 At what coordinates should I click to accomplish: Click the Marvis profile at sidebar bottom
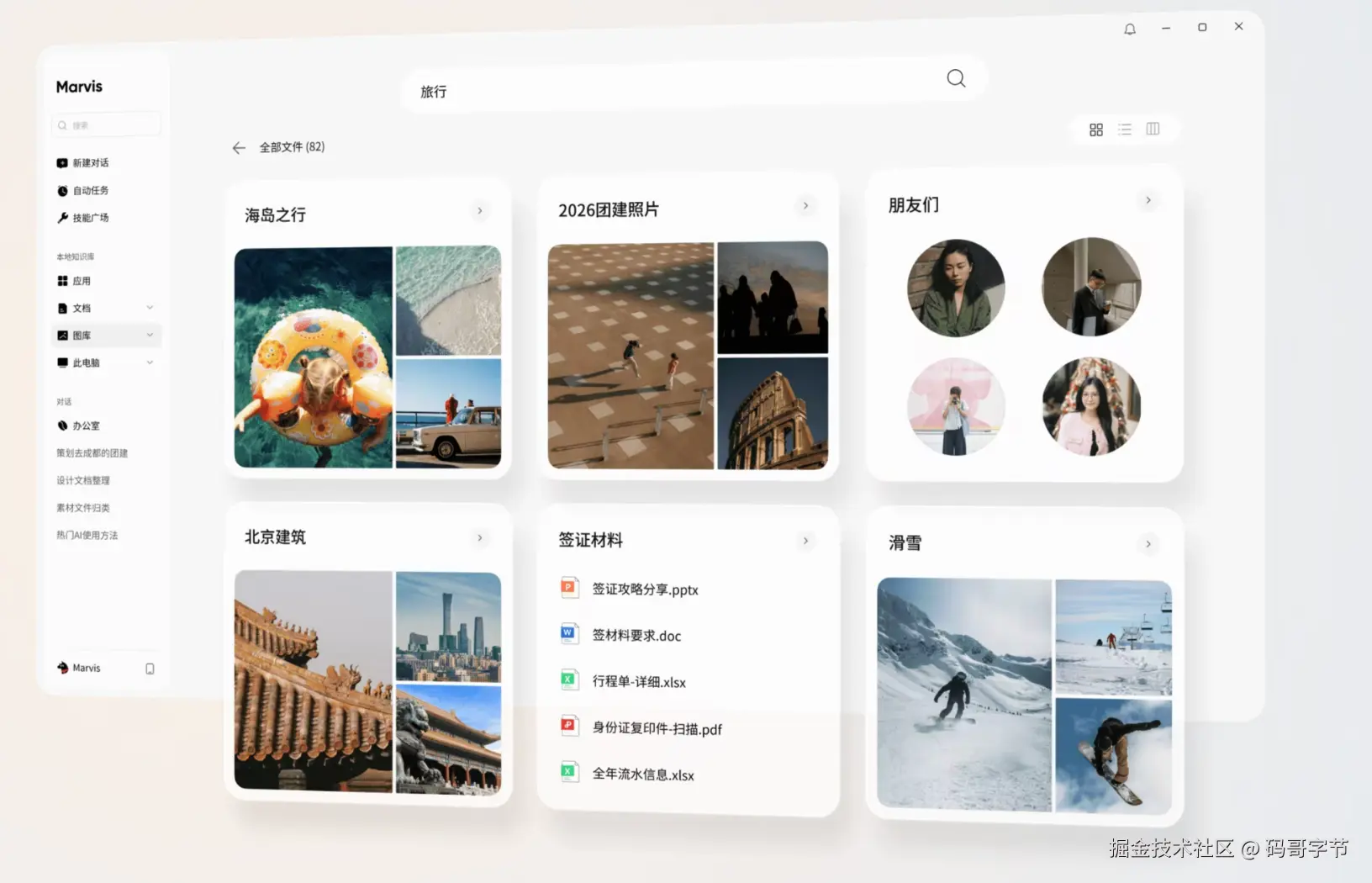pos(79,669)
